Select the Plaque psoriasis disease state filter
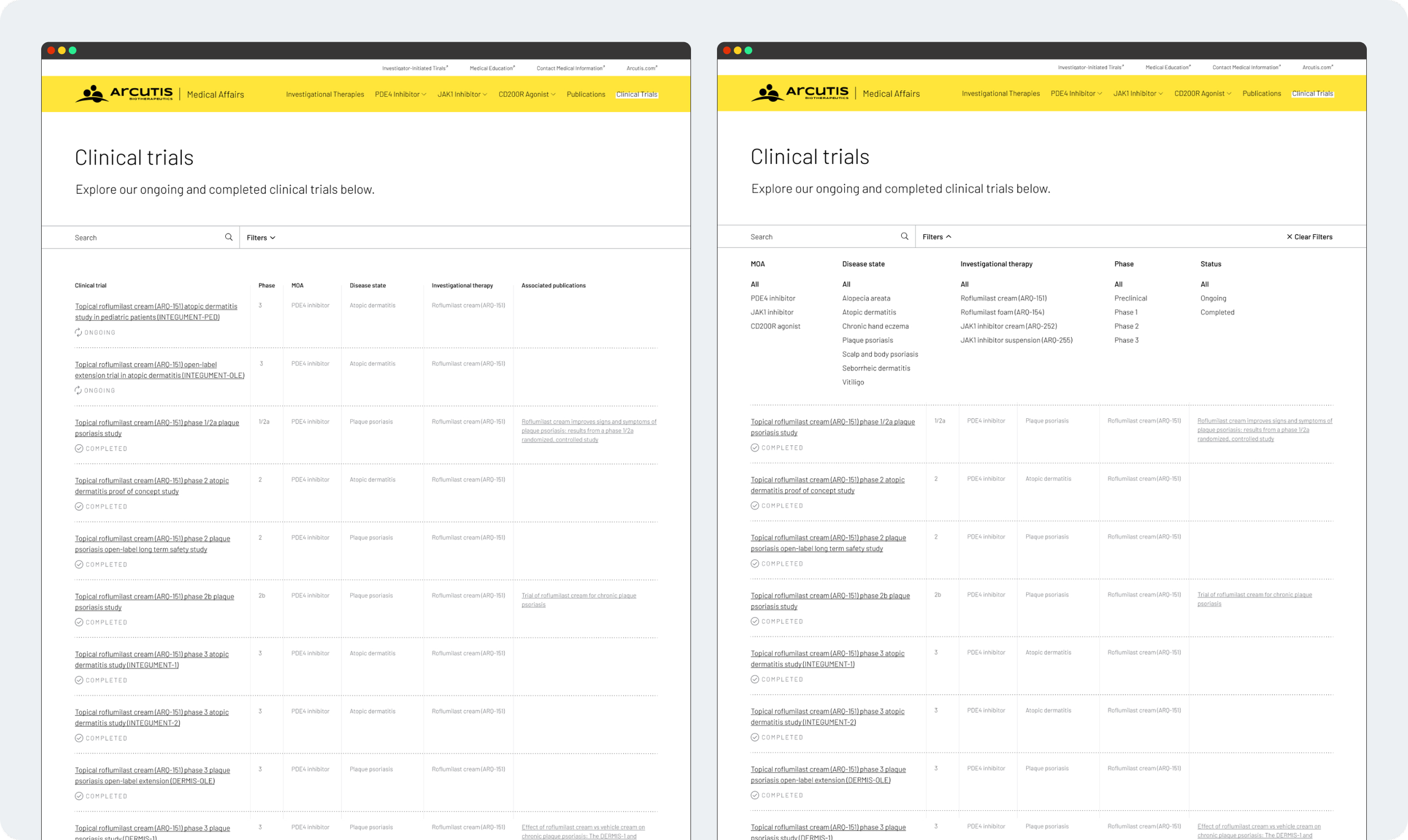The height and width of the screenshot is (840, 1408). coord(867,340)
